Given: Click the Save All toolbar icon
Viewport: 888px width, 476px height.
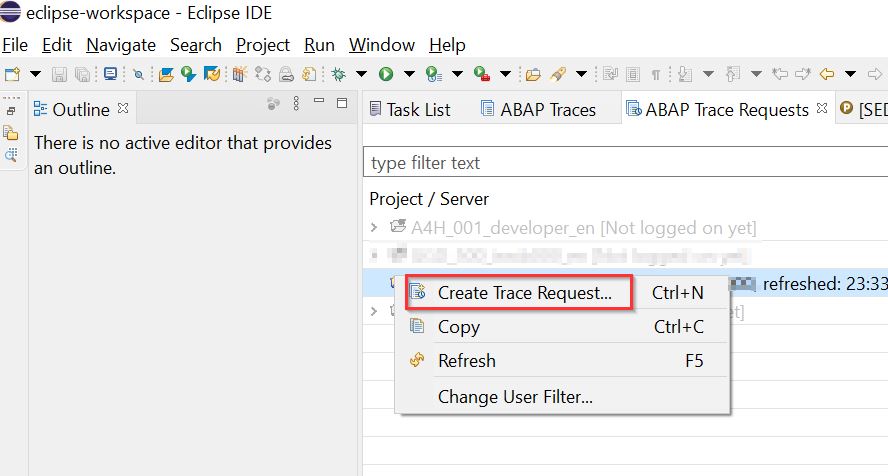Looking at the screenshot, I should [x=83, y=74].
